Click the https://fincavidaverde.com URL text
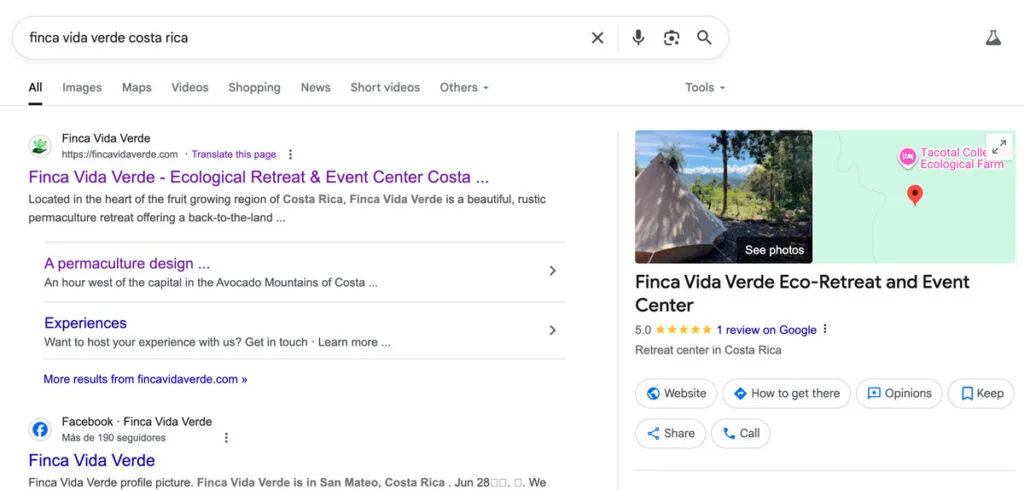 pyautogui.click(x=120, y=155)
